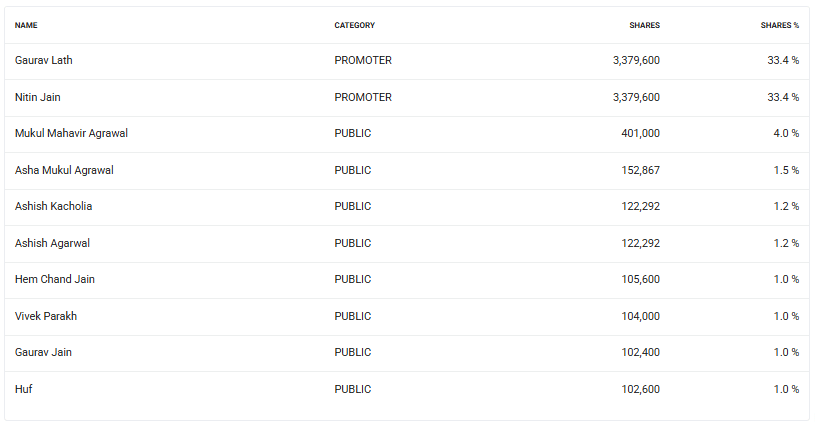Screen dimensions: 815x425
Task: Select the 401,000 shares value
Action: (638, 133)
